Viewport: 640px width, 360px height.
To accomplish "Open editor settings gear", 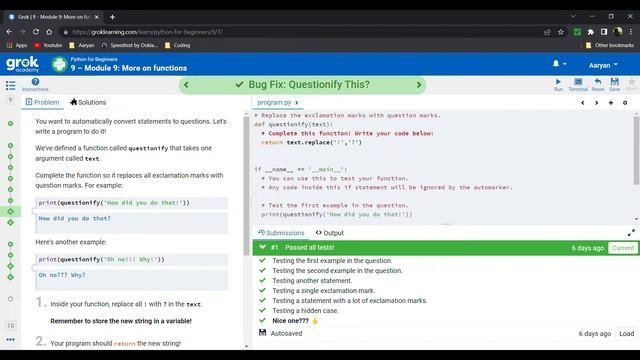I will 625,103.
